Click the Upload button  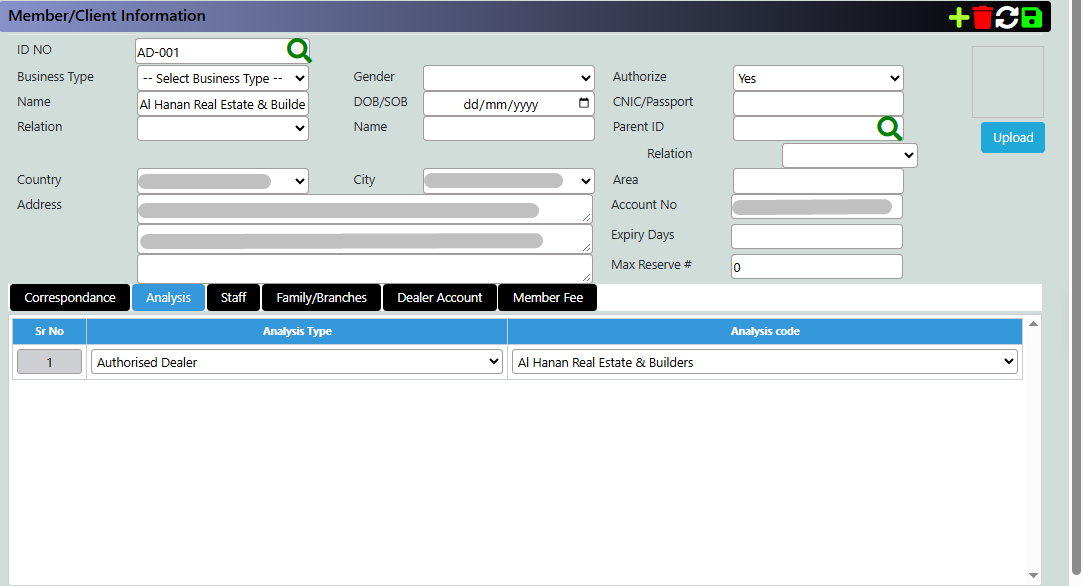coord(1013,138)
